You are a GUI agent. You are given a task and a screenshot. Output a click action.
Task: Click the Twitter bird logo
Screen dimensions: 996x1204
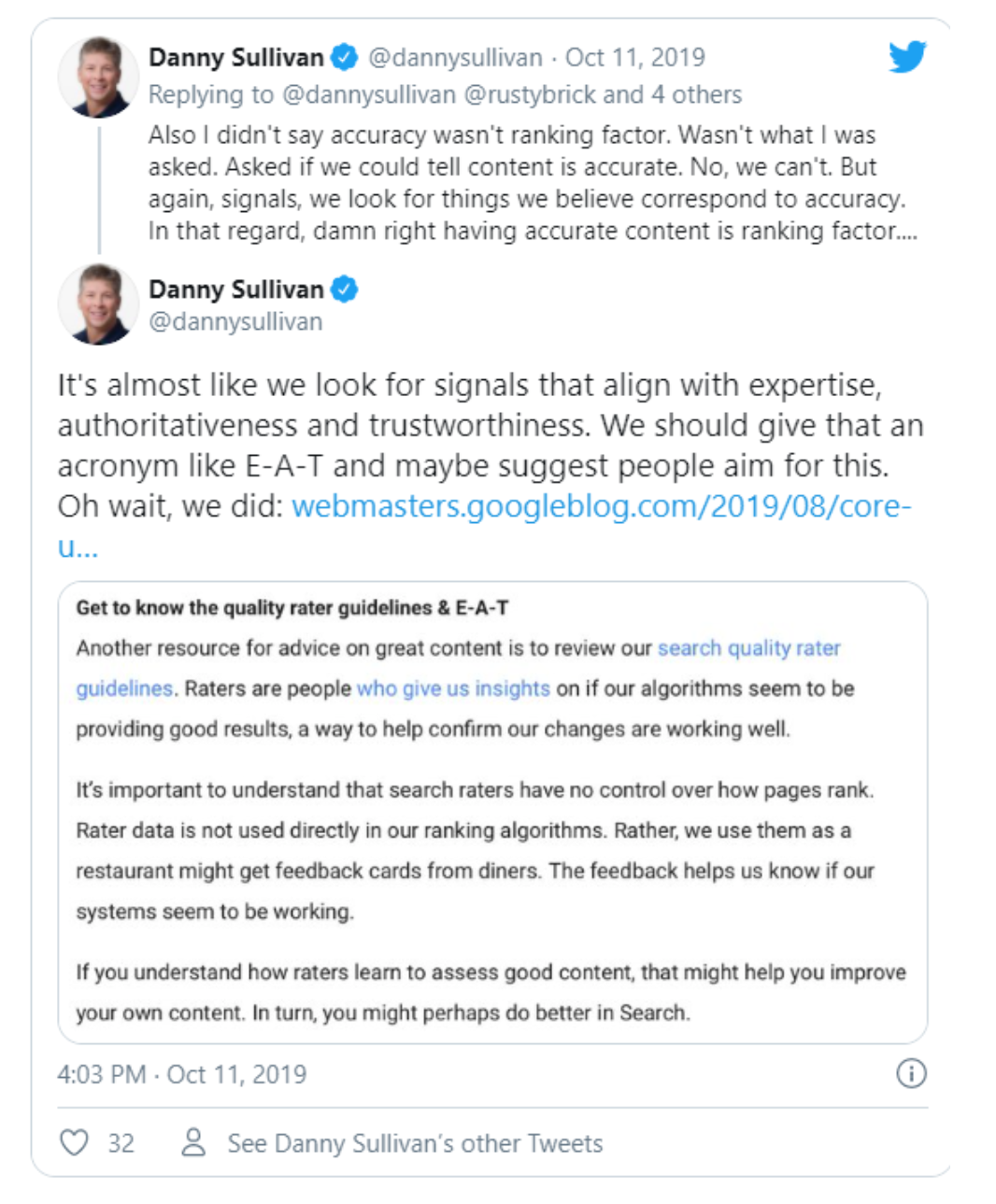click(x=906, y=57)
